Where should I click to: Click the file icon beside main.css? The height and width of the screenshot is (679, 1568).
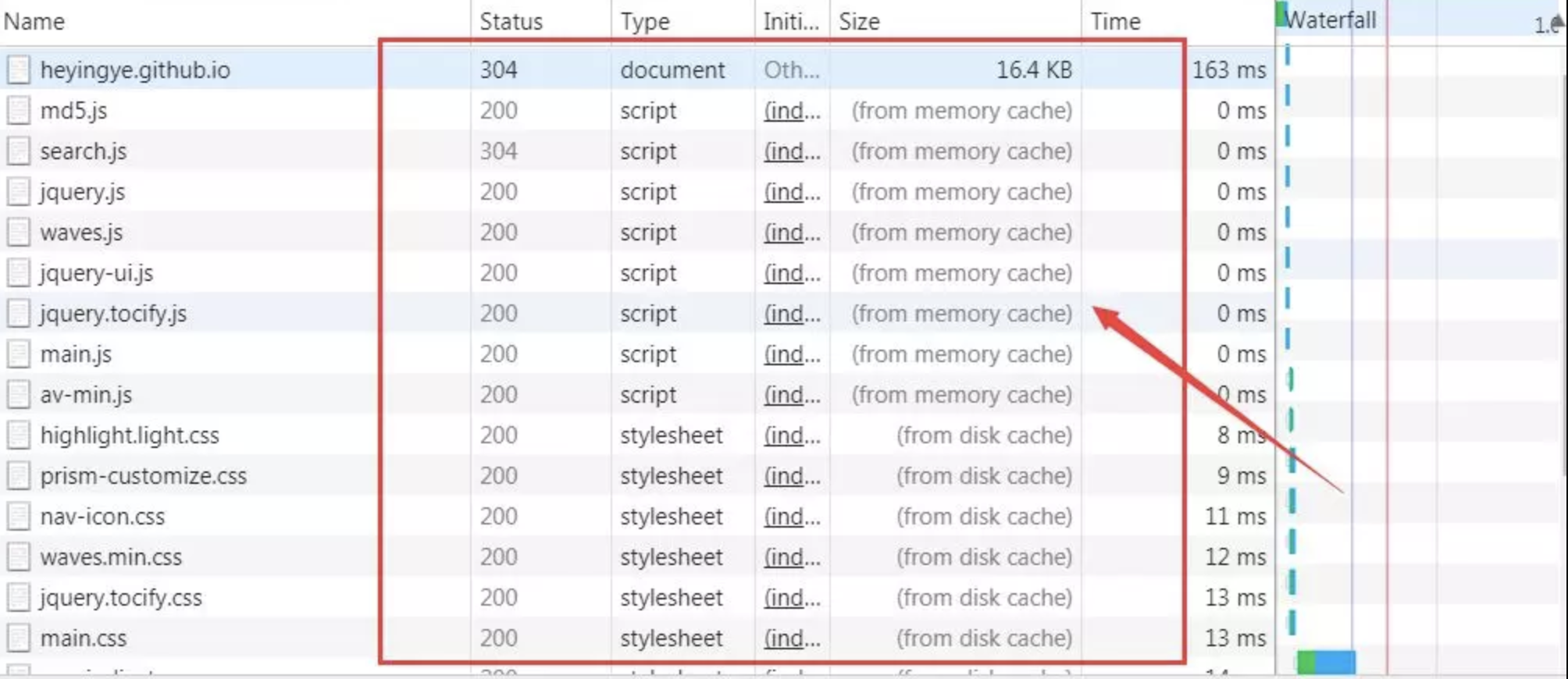(19, 638)
